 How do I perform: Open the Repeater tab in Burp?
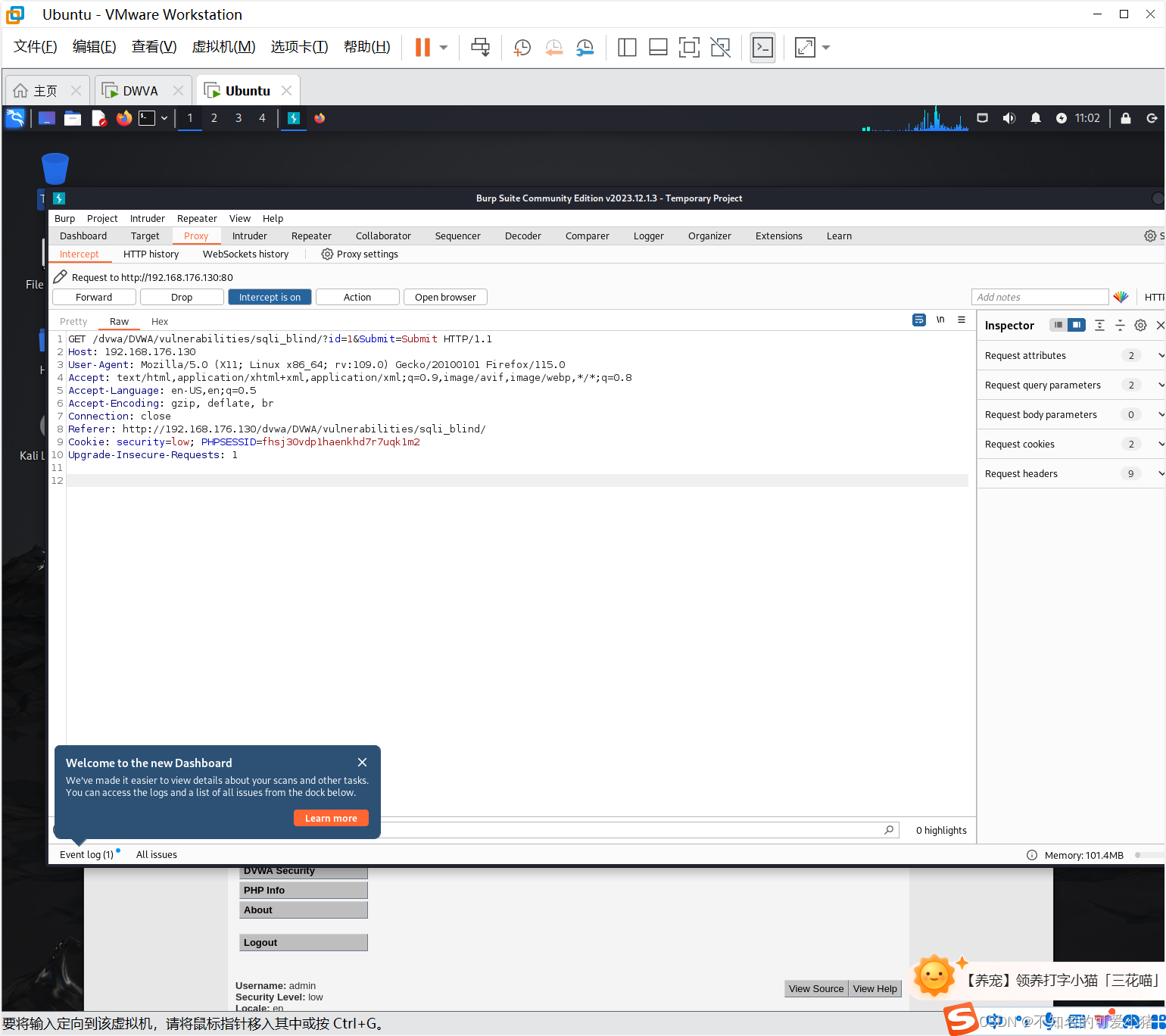(x=311, y=236)
